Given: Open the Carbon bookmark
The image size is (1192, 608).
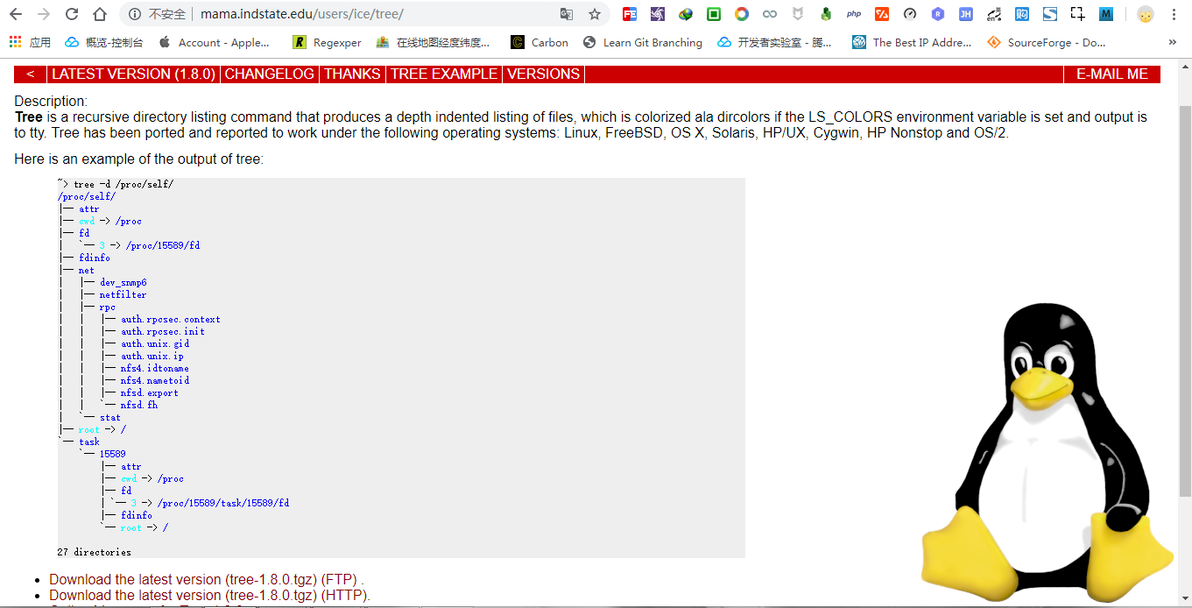Looking at the screenshot, I should click(x=540, y=43).
